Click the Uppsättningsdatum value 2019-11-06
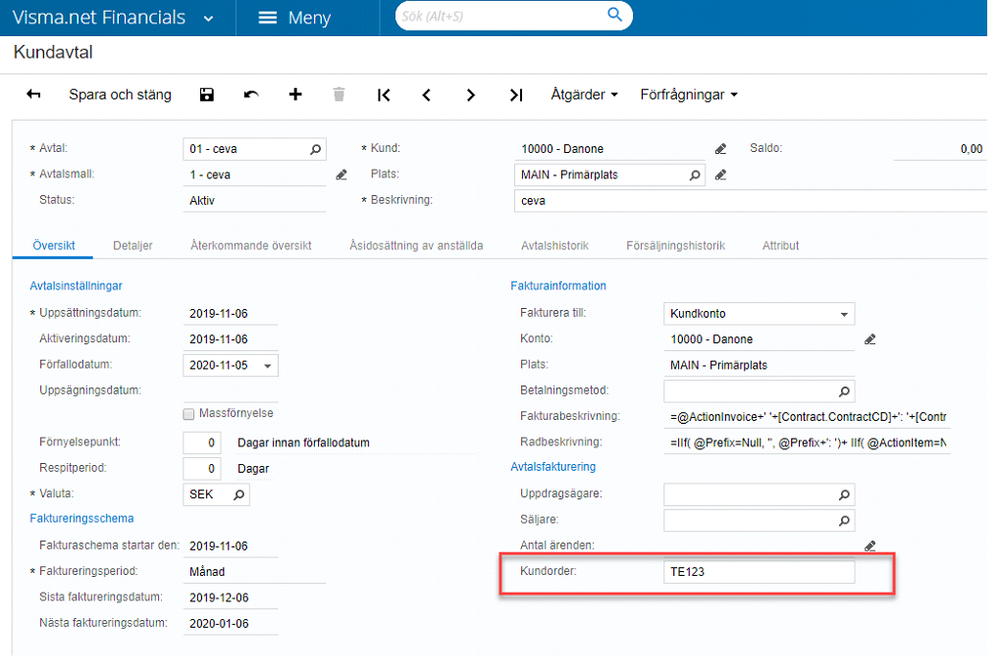The height and width of the screenshot is (668, 999). [x=219, y=314]
